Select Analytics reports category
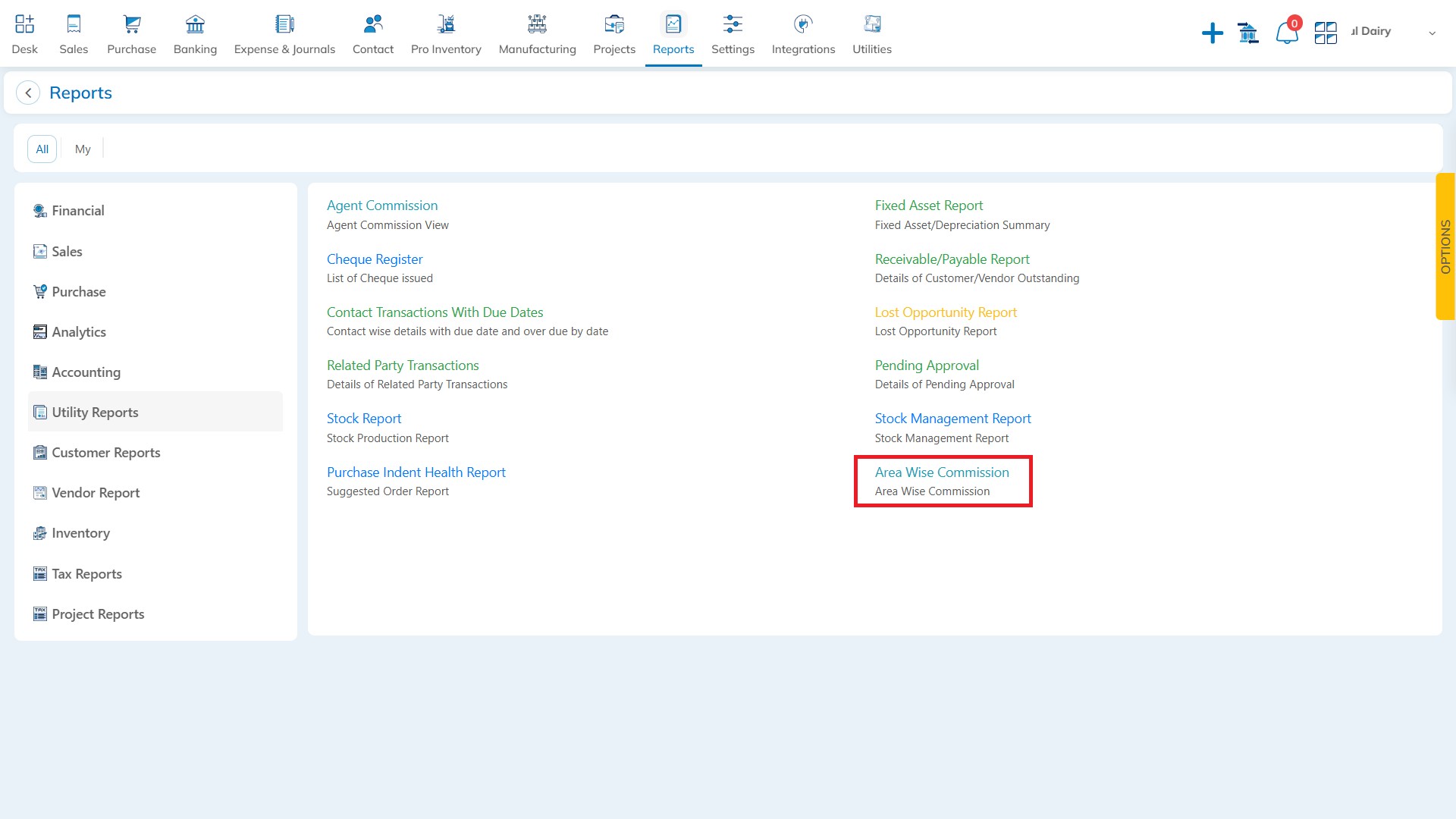The image size is (1456, 819). (x=155, y=331)
